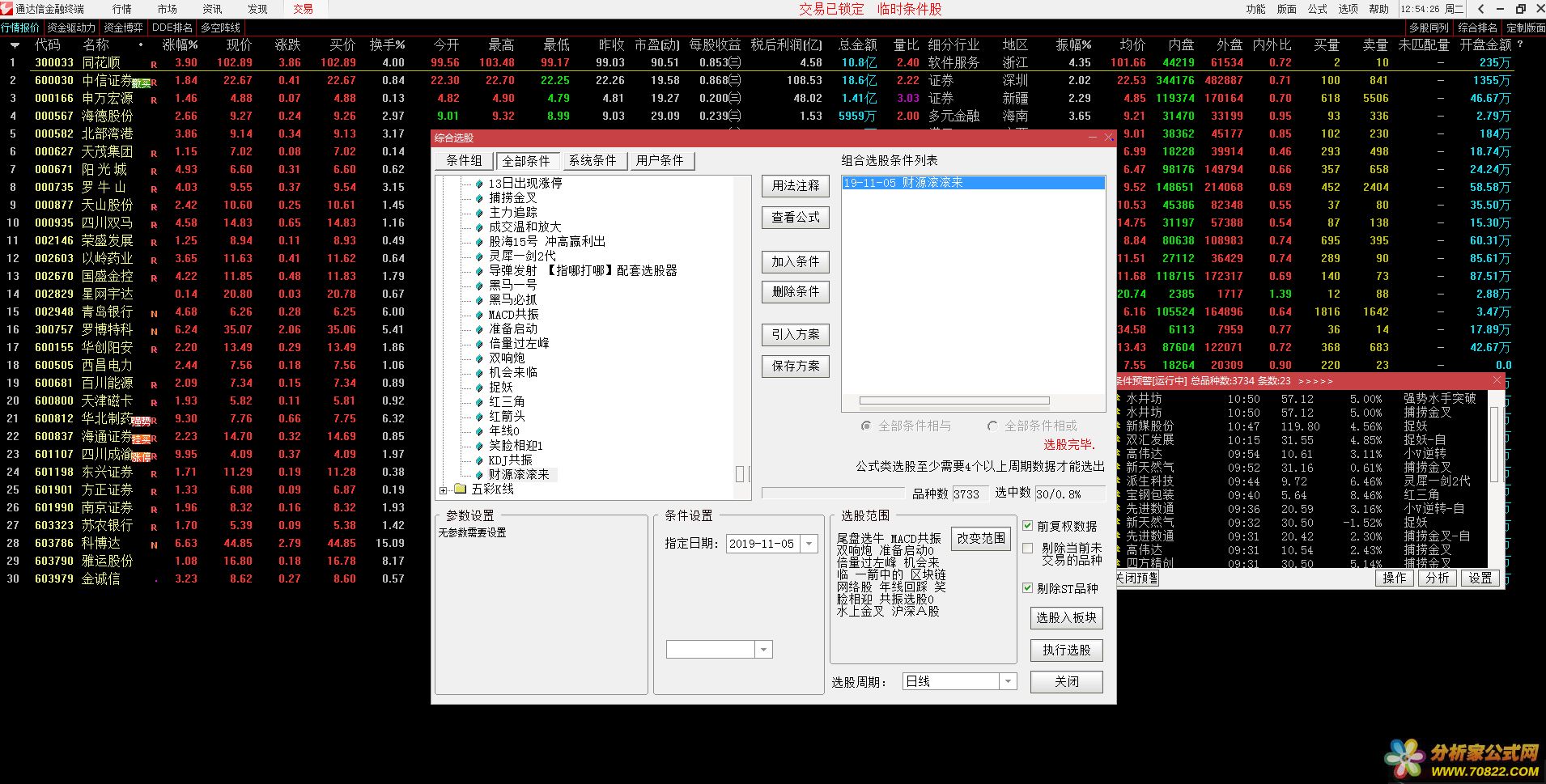The width and height of the screenshot is (1546, 784).
Task: Click the R marker beside 同花顺
Action: (154, 64)
